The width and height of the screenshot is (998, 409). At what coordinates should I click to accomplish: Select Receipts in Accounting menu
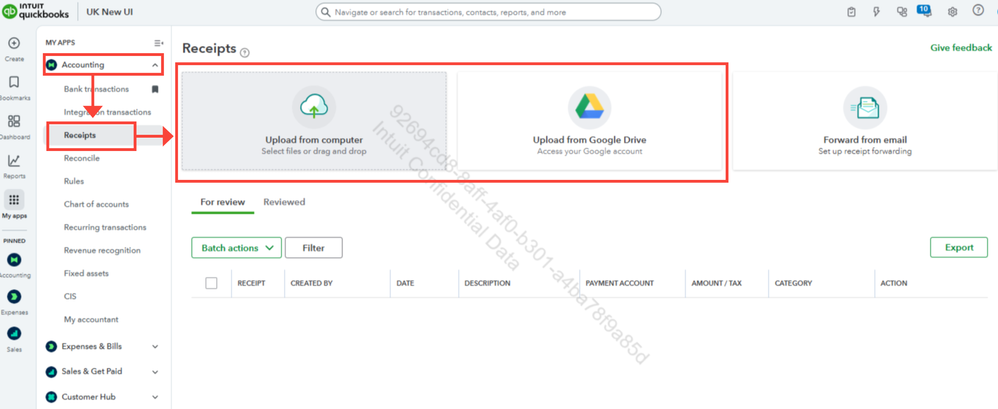(80, 135)
